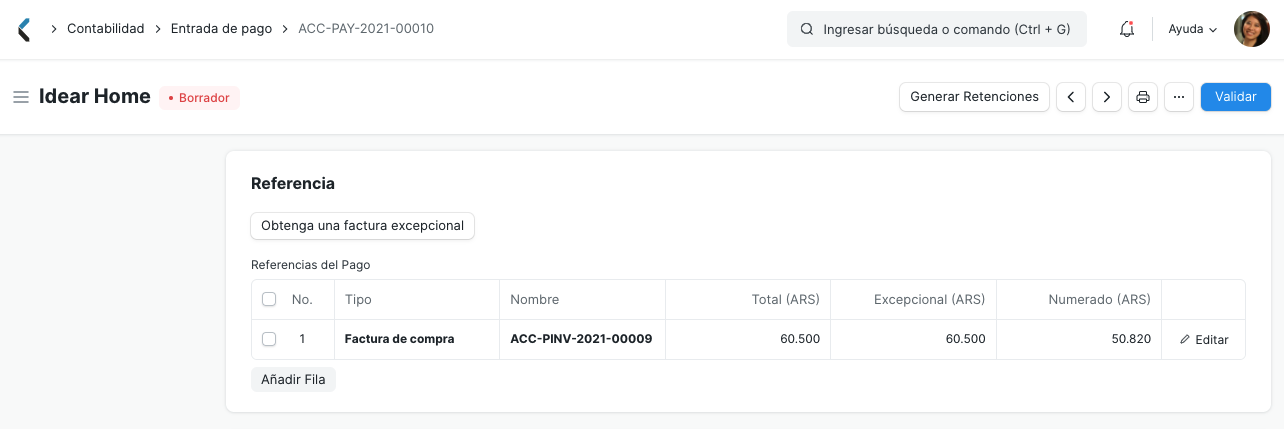
Task: Open Entrada de pago breadcrumb
Action: click(x=221, y=29)
